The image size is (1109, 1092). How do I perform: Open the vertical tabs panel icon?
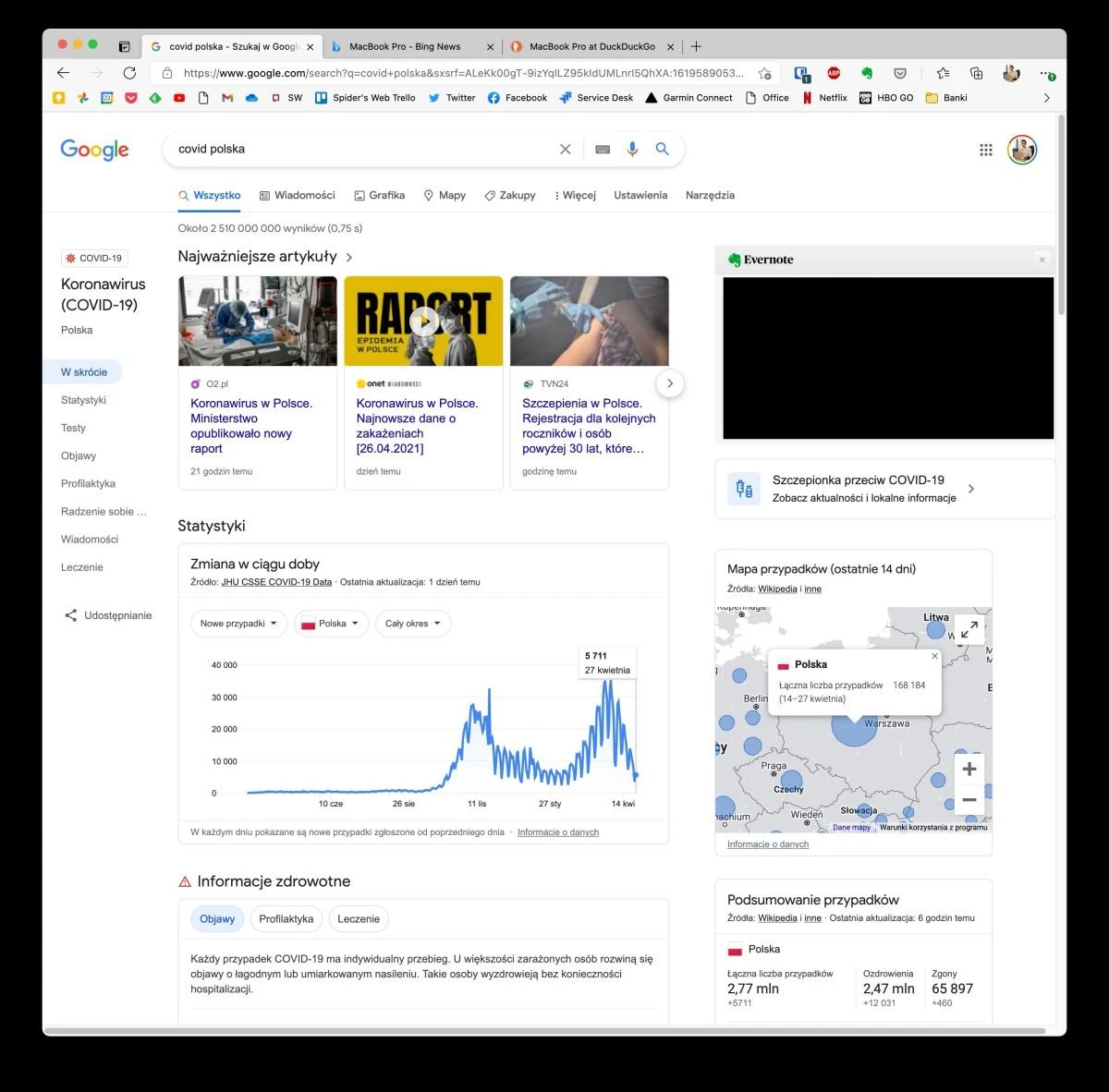124,46
